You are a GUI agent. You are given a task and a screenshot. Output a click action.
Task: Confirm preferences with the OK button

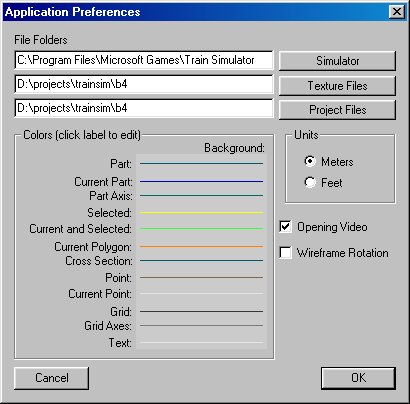coord(358,378)
